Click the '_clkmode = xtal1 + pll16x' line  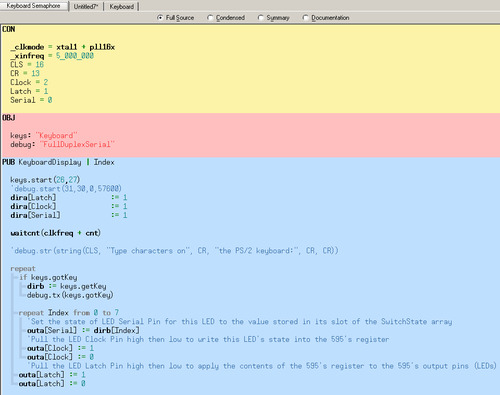click(63, 47)
